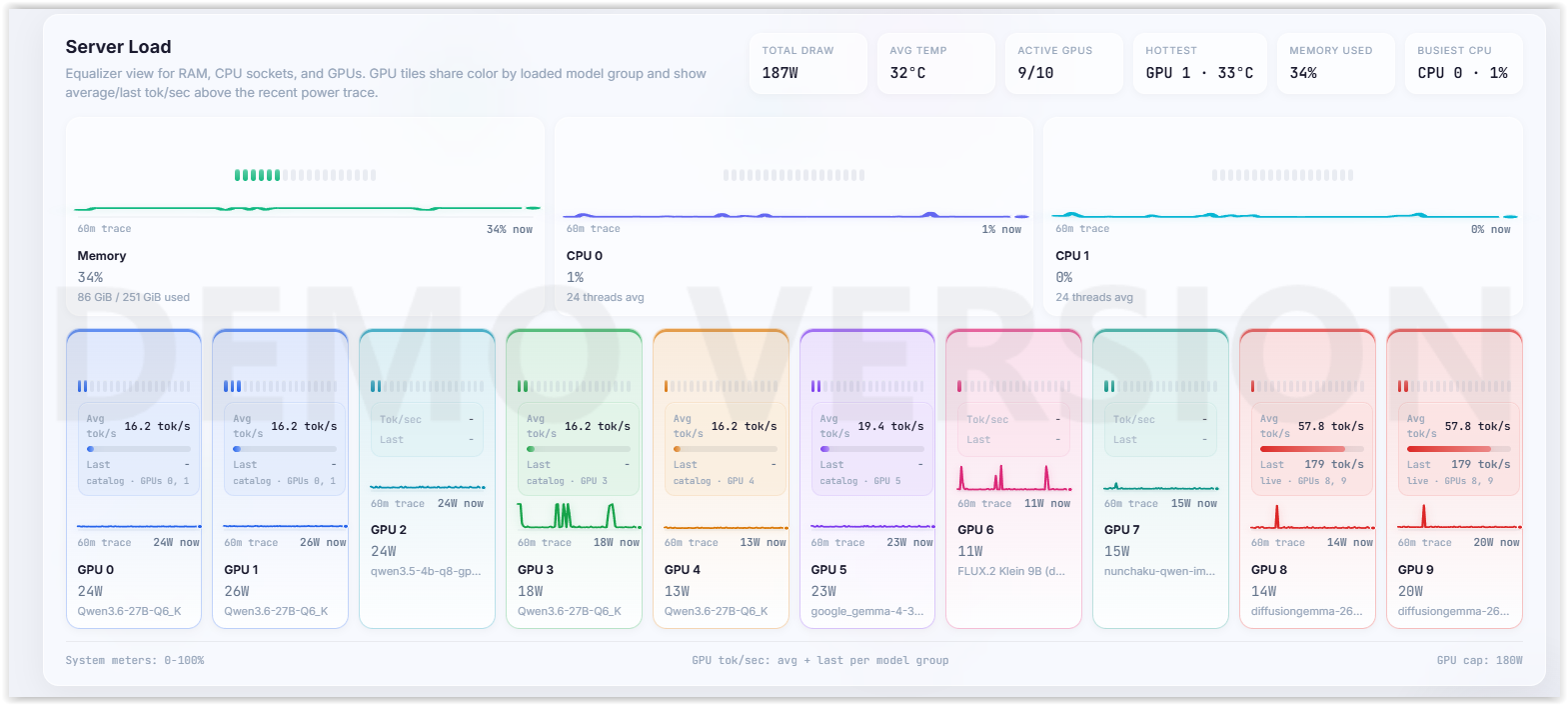1568x705 pixels.
Task: Click the Memory panel title
Action: click(102, 256)
